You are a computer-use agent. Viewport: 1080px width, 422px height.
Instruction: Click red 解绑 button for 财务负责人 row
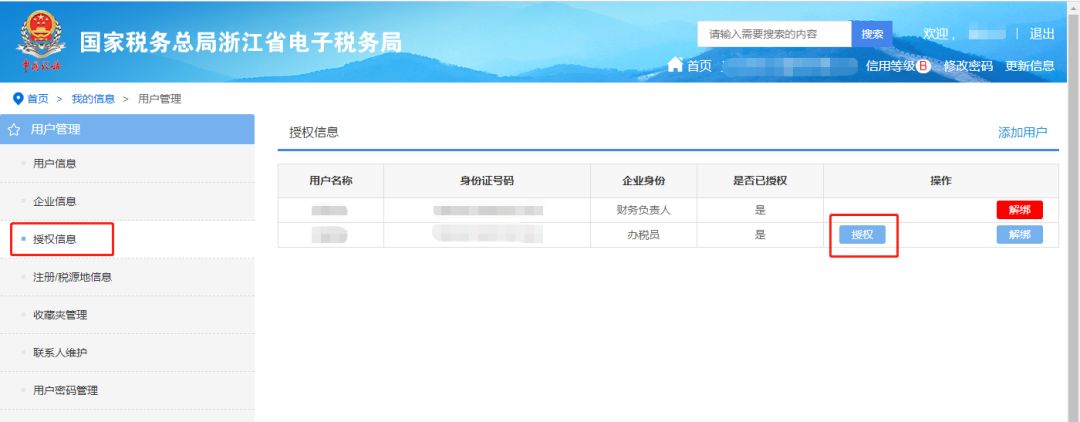pos(1019,210)
